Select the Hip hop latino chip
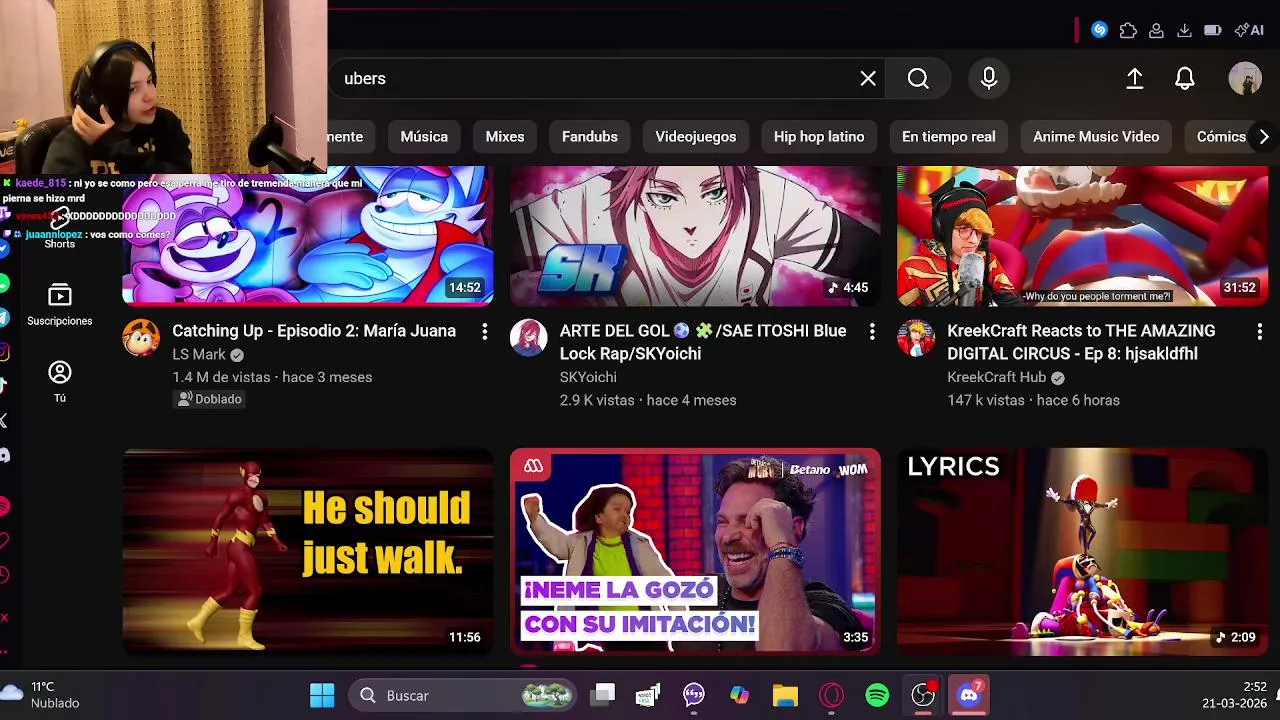Image resolution: width=1280 pixels, height=720 pixels. (x=819, y=137)
